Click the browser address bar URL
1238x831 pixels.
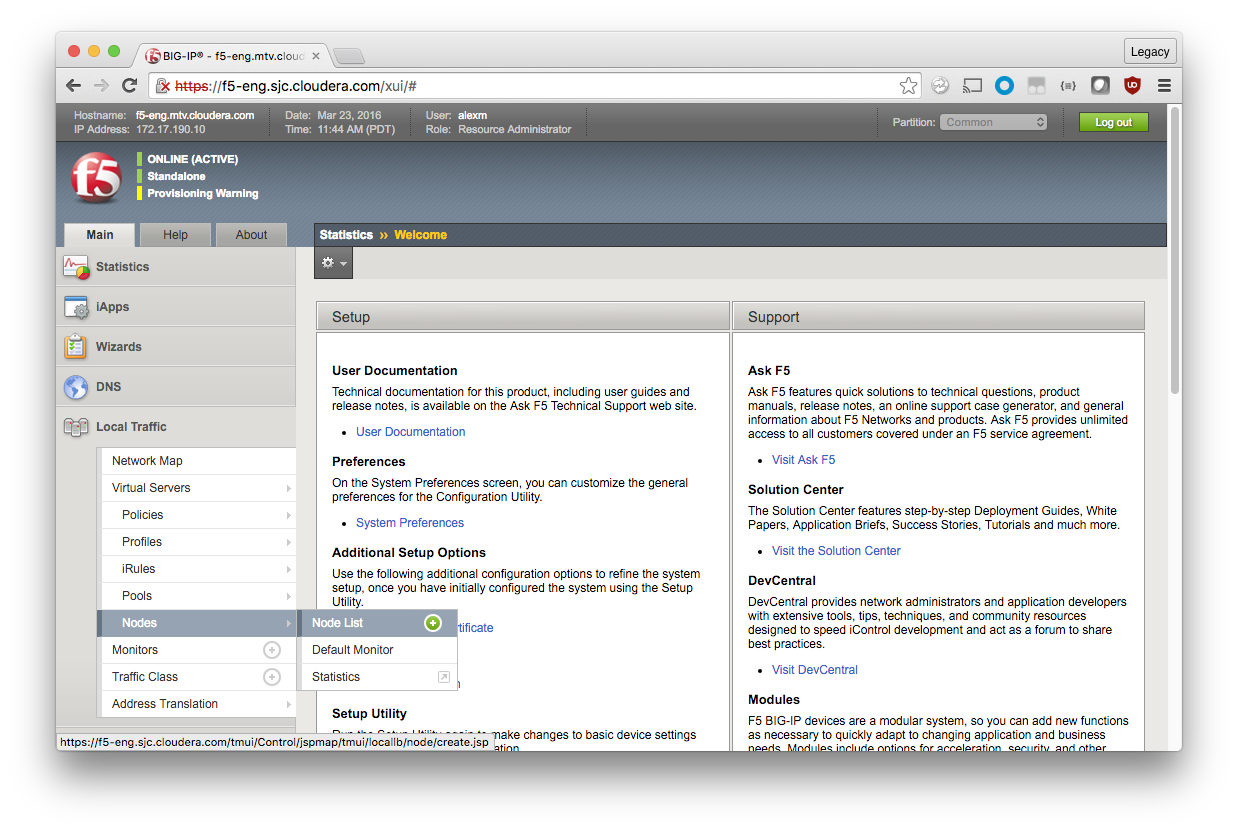(x=520, y=86)
